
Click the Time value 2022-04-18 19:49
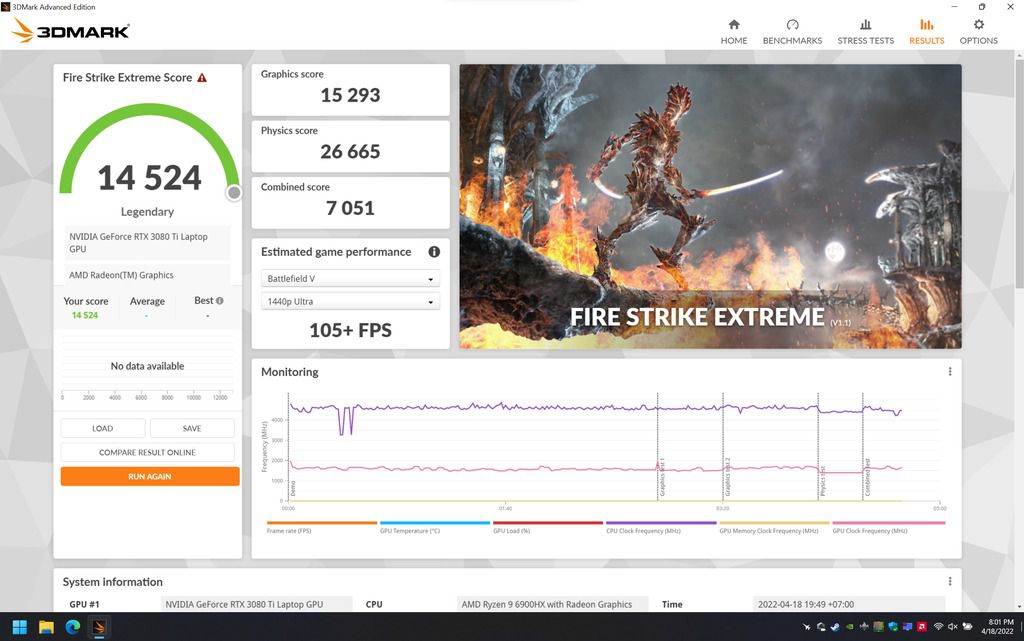(848, 604)
